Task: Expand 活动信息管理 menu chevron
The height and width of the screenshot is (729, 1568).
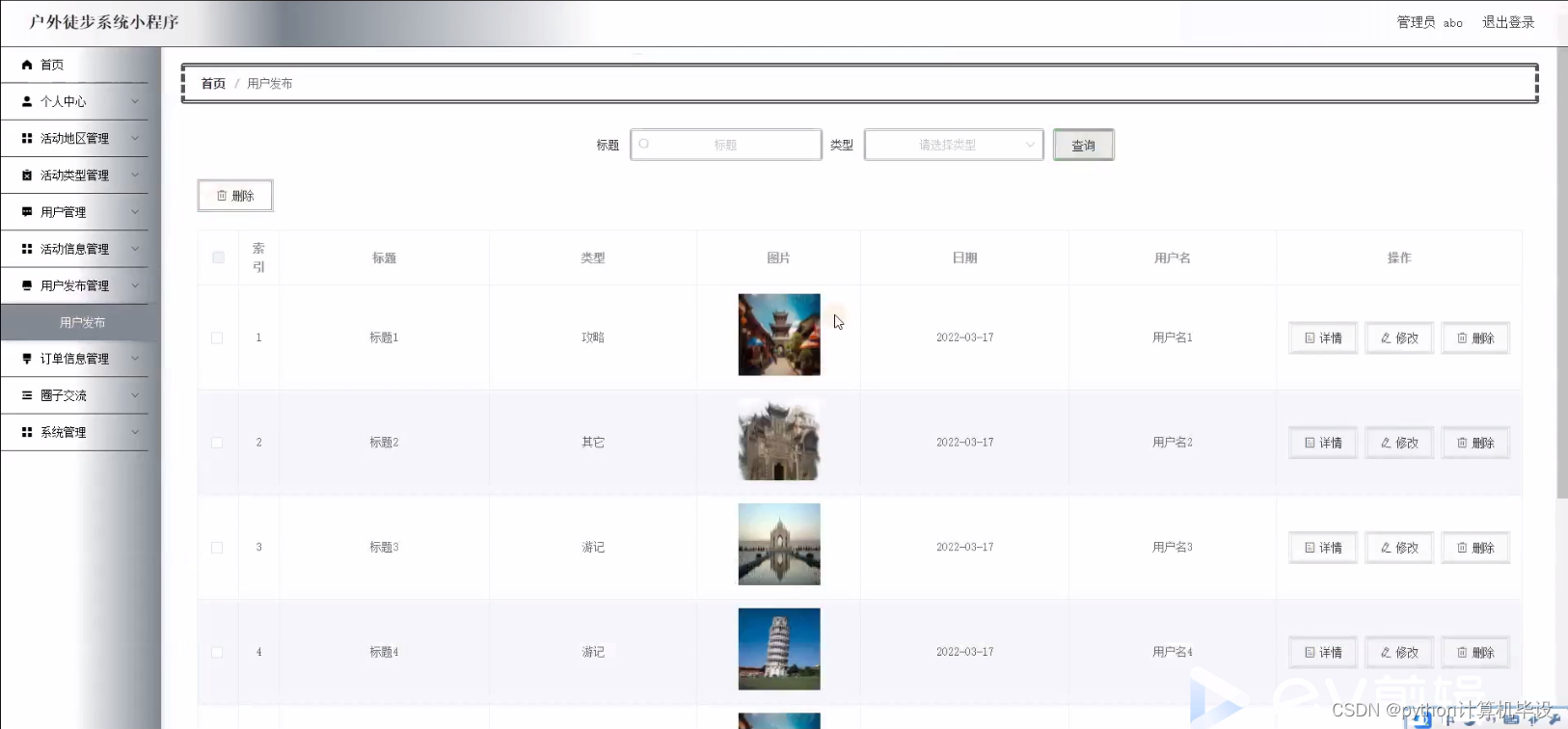Action: (135, 249)
